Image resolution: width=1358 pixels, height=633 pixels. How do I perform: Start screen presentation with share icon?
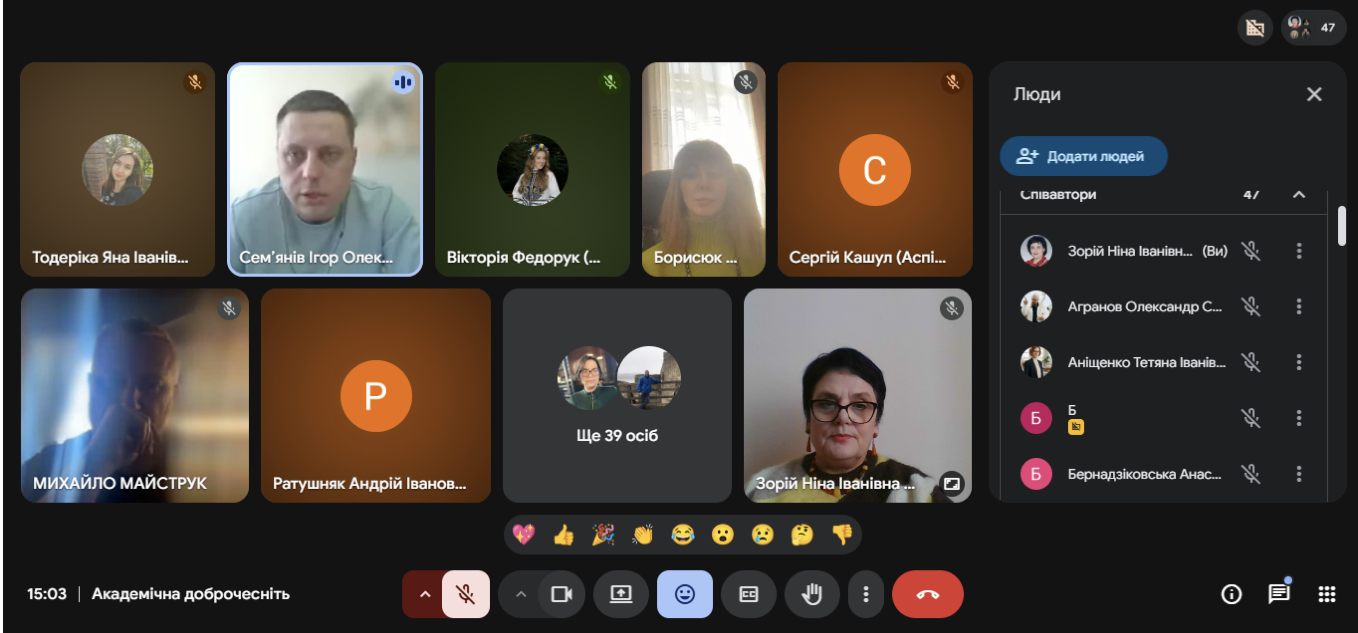pos(621,594)
